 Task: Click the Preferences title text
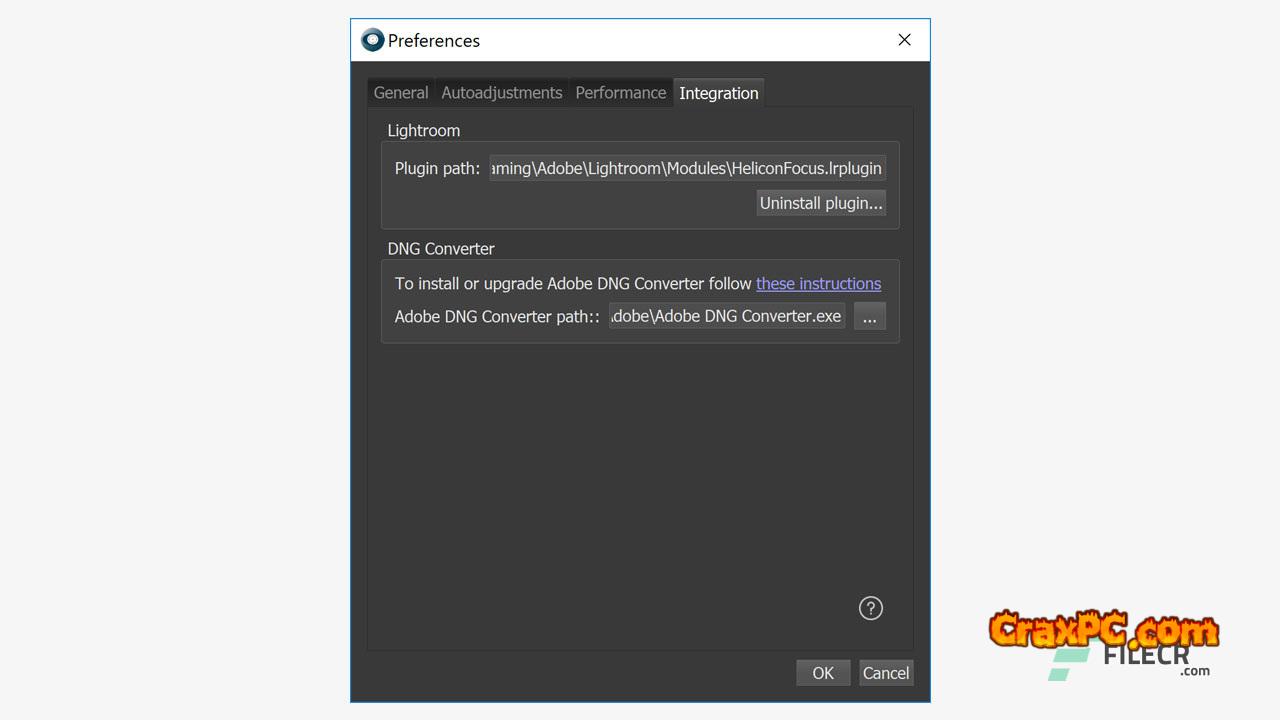point(434,41)
